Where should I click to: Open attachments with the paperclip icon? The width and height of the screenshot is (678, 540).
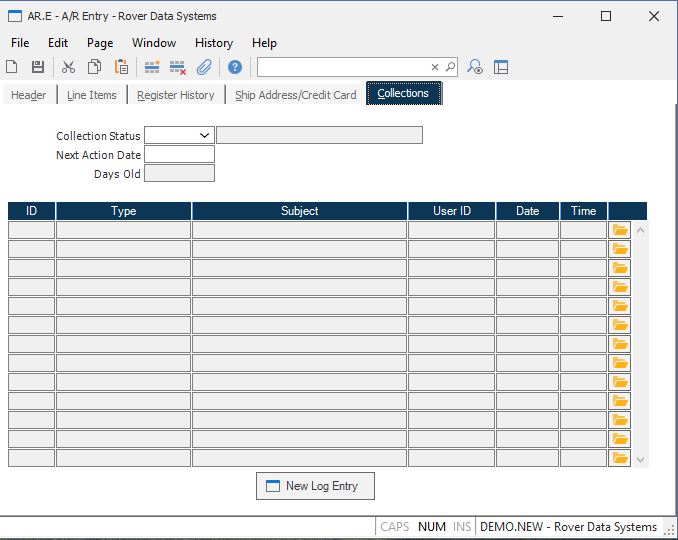pyautogui.click(x=204, y=67)
